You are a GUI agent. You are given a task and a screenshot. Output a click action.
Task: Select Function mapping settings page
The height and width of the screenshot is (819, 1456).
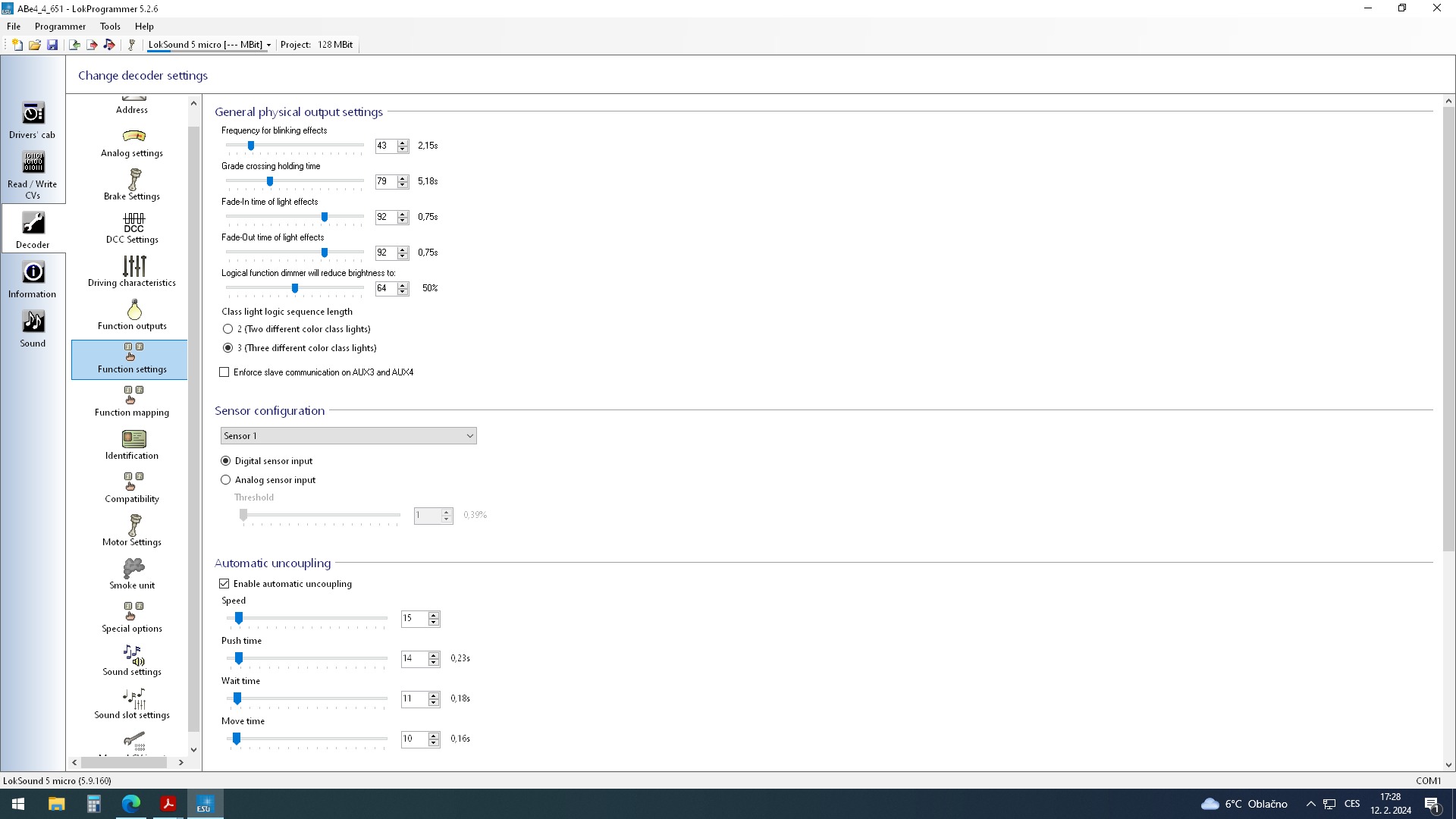132,402
